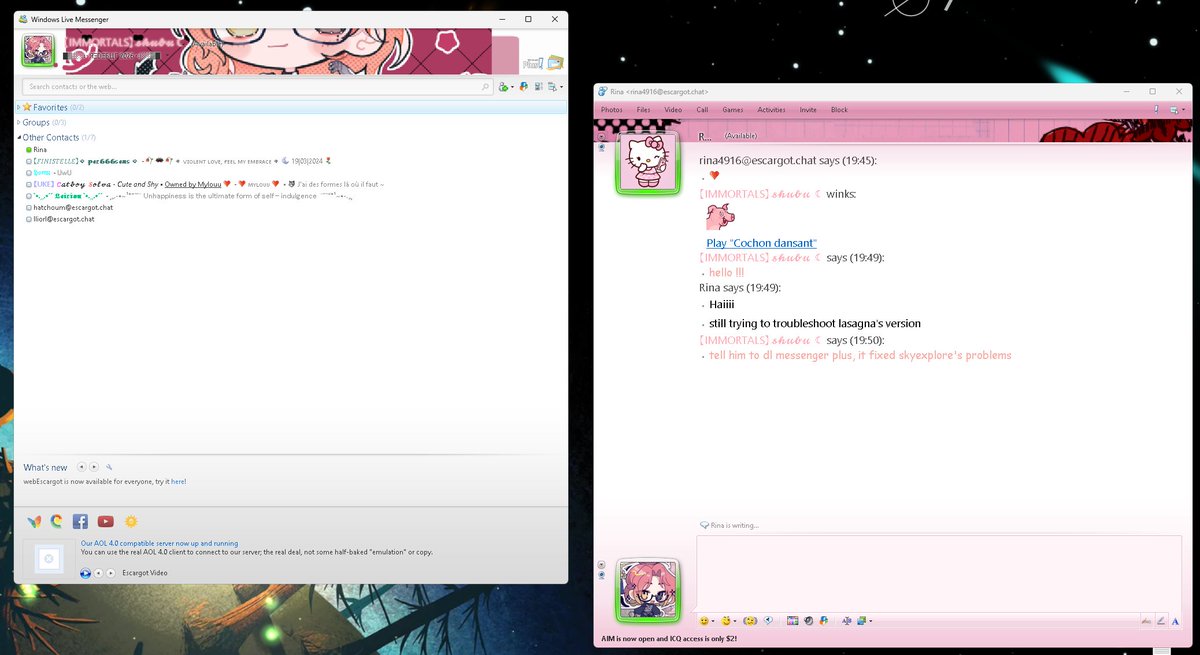Open the Add a contact icon menu
This screenshot has height=655, width=1200.
(x=506, y=87)
